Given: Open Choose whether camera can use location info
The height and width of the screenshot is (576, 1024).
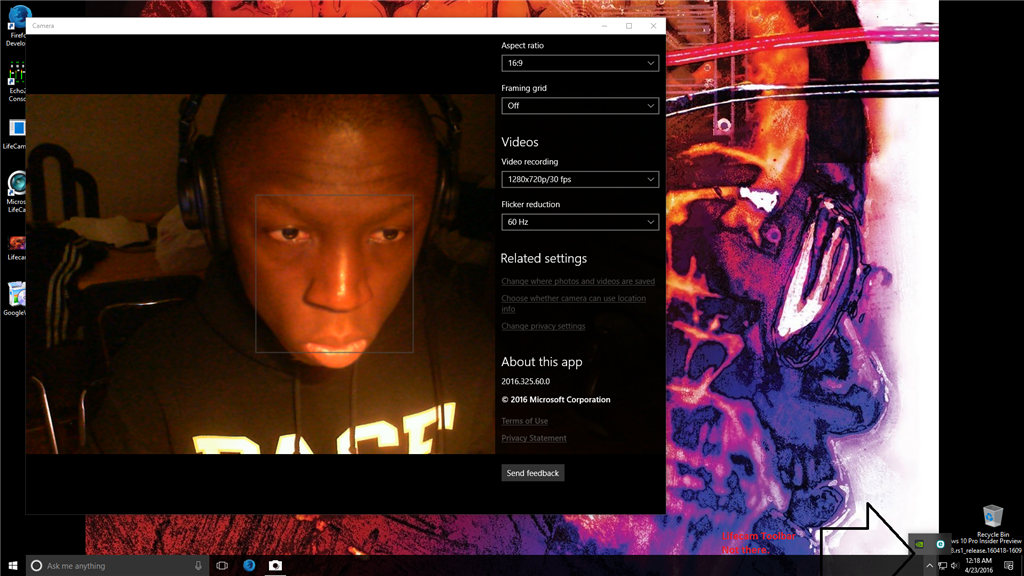Looking at the screenshot, I should [573, 304].
